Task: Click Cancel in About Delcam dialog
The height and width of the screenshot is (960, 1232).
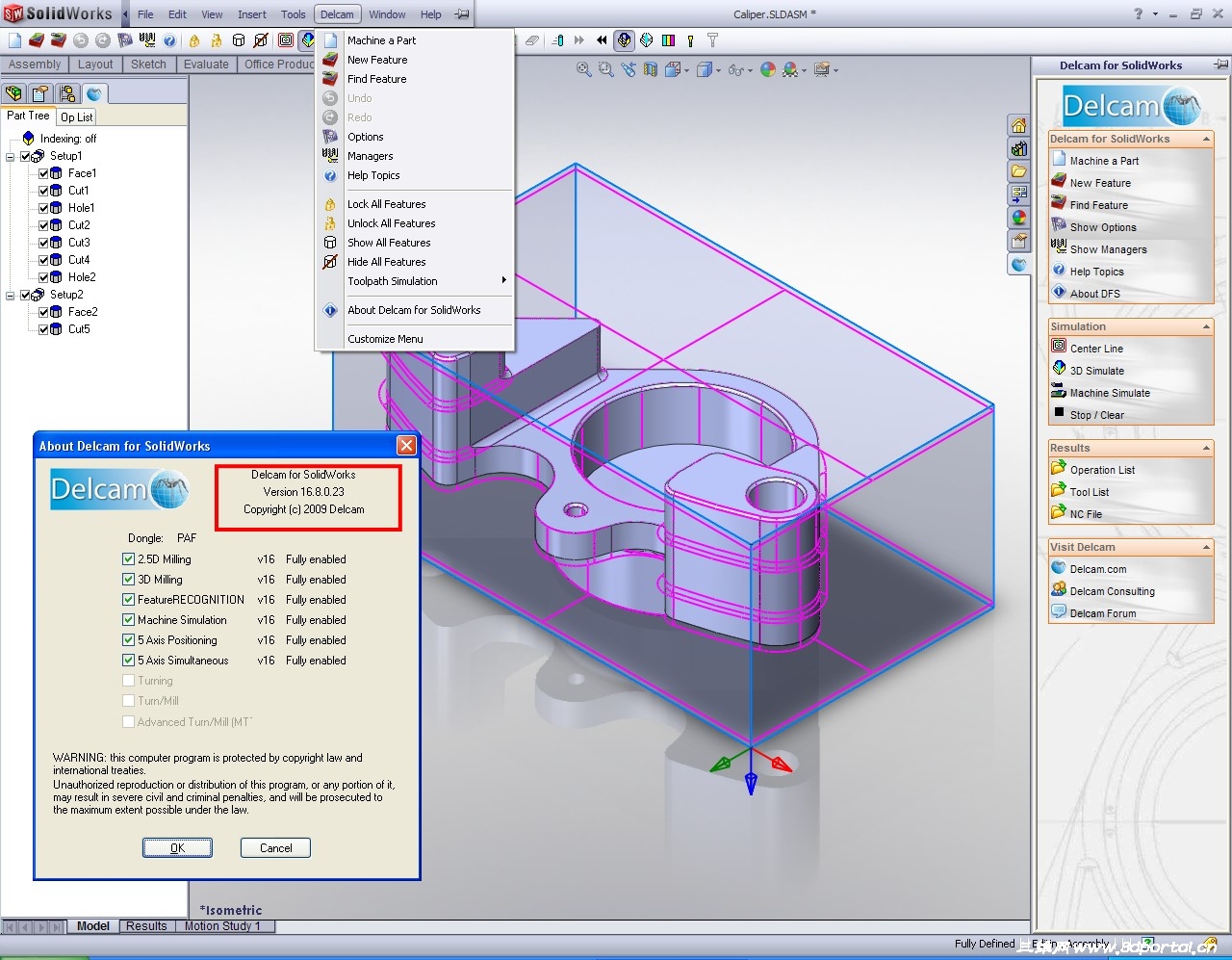Action: pos(276,847)
